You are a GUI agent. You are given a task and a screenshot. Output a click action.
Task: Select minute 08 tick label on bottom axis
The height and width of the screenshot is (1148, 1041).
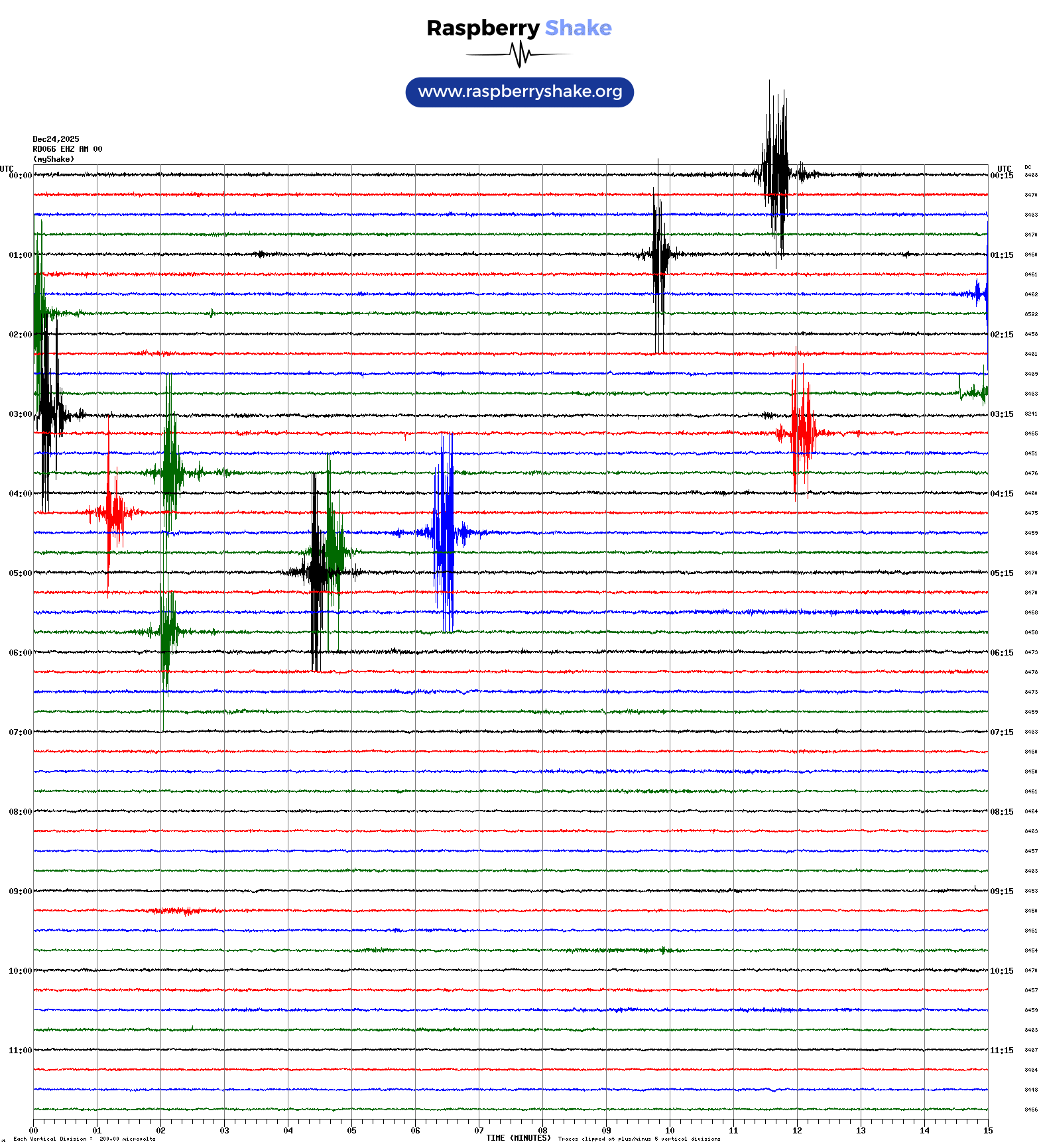click(x=542, y=1131)
